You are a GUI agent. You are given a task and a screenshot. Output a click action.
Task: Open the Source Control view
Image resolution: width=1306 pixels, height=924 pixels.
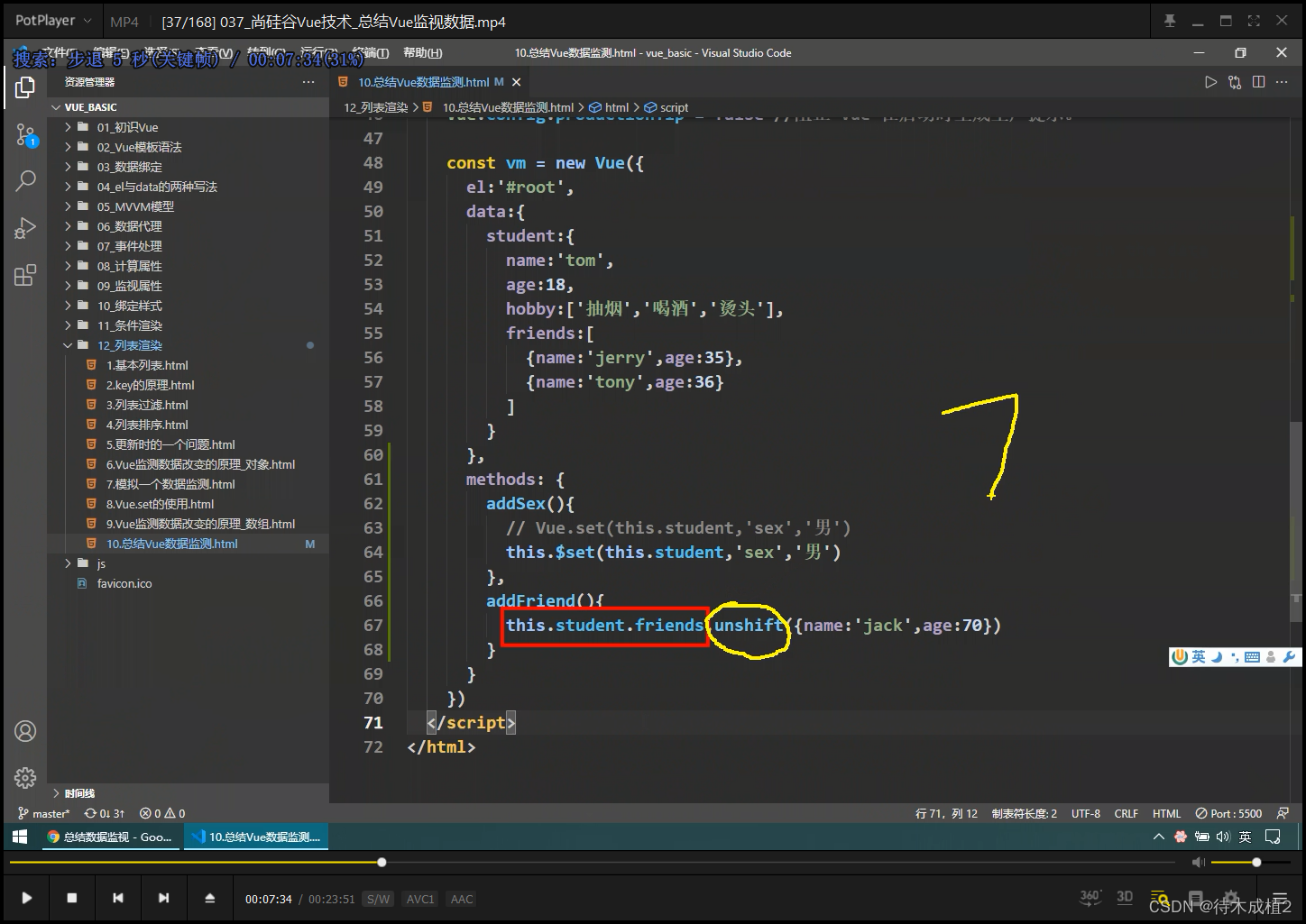click(x=25, y=135)
